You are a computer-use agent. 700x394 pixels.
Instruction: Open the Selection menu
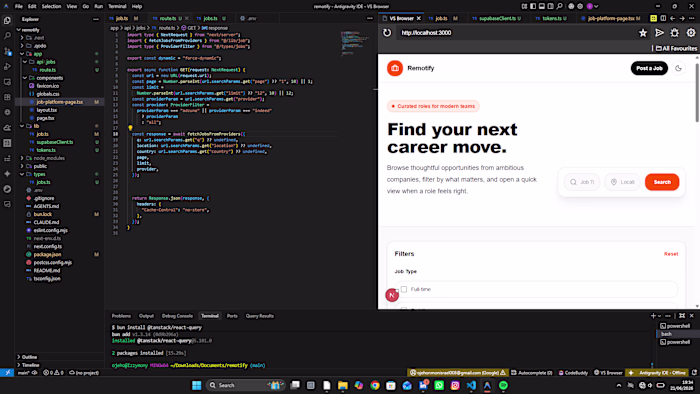51,6
